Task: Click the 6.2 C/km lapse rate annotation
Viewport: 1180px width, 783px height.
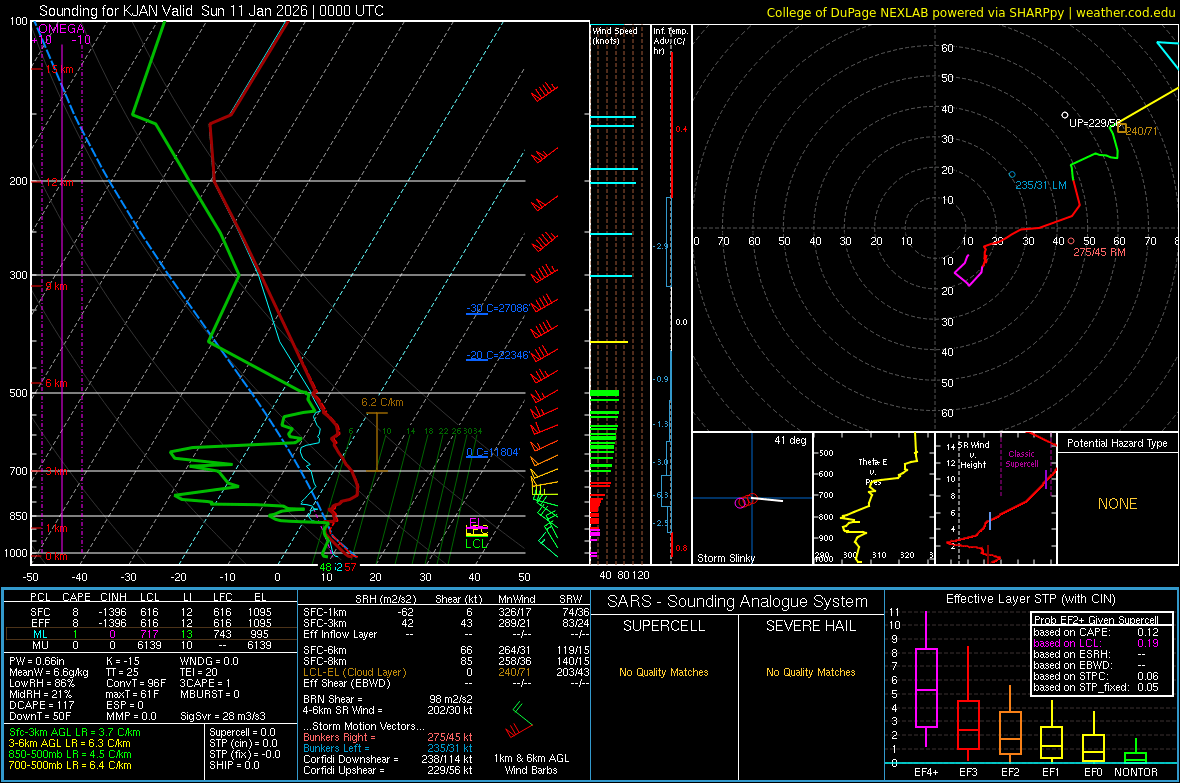Action: [x=382, y=403]
